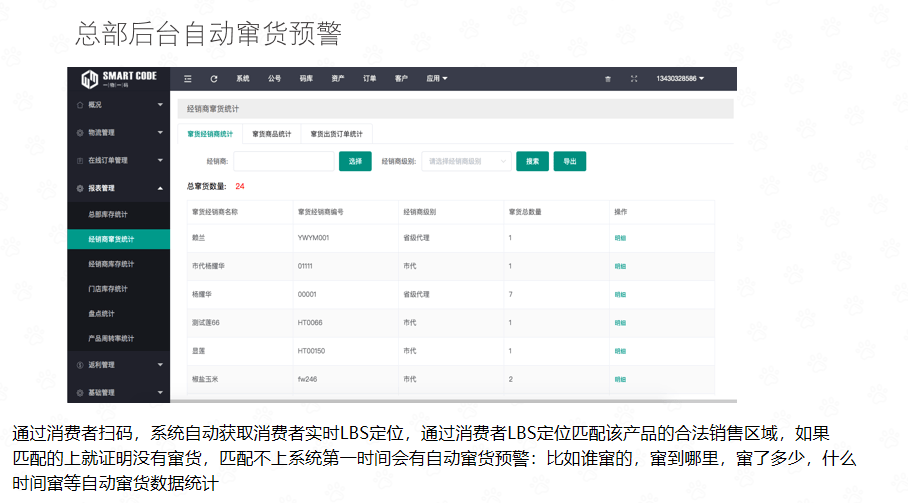The height and width of the screenshot is (503, 908).
Task: Open 明细 link for the 赖兰 row
Action: [620, 238]
